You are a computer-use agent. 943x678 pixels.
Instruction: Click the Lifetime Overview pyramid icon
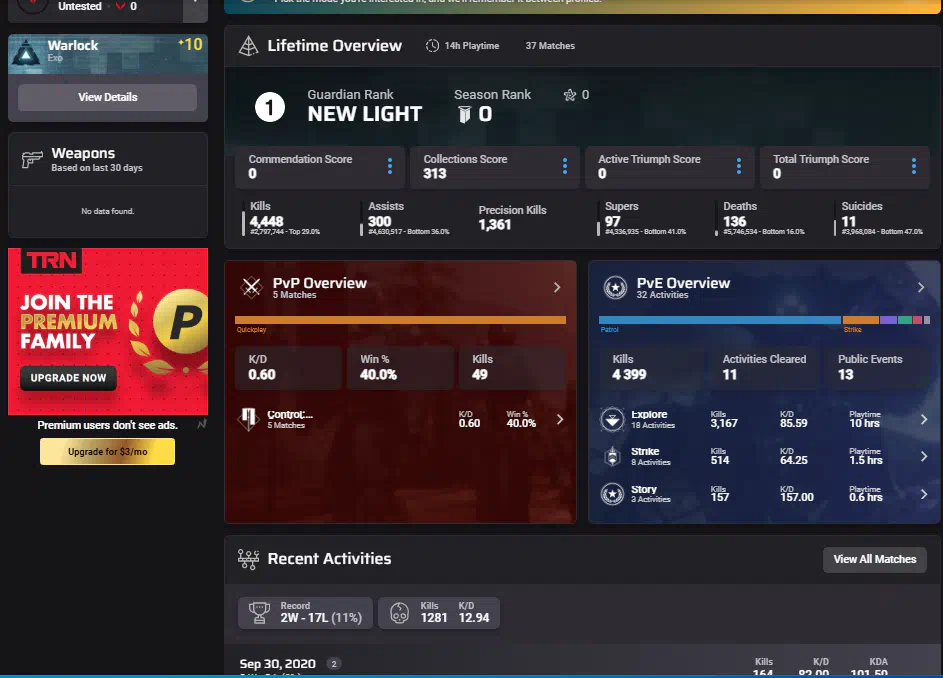click(x=246, y=46)
